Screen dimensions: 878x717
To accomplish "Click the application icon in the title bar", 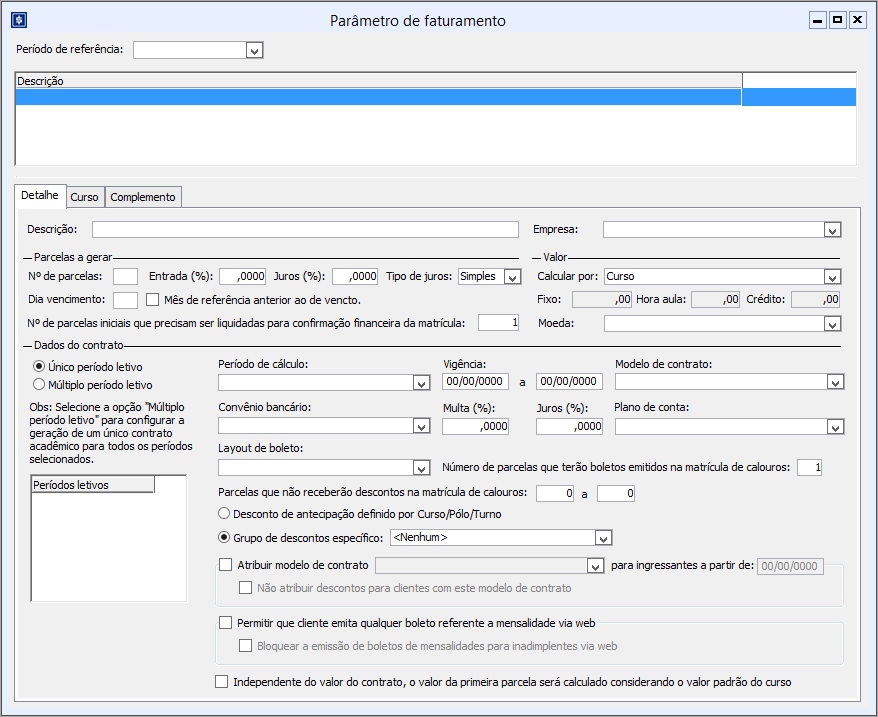I will point(17,19).
